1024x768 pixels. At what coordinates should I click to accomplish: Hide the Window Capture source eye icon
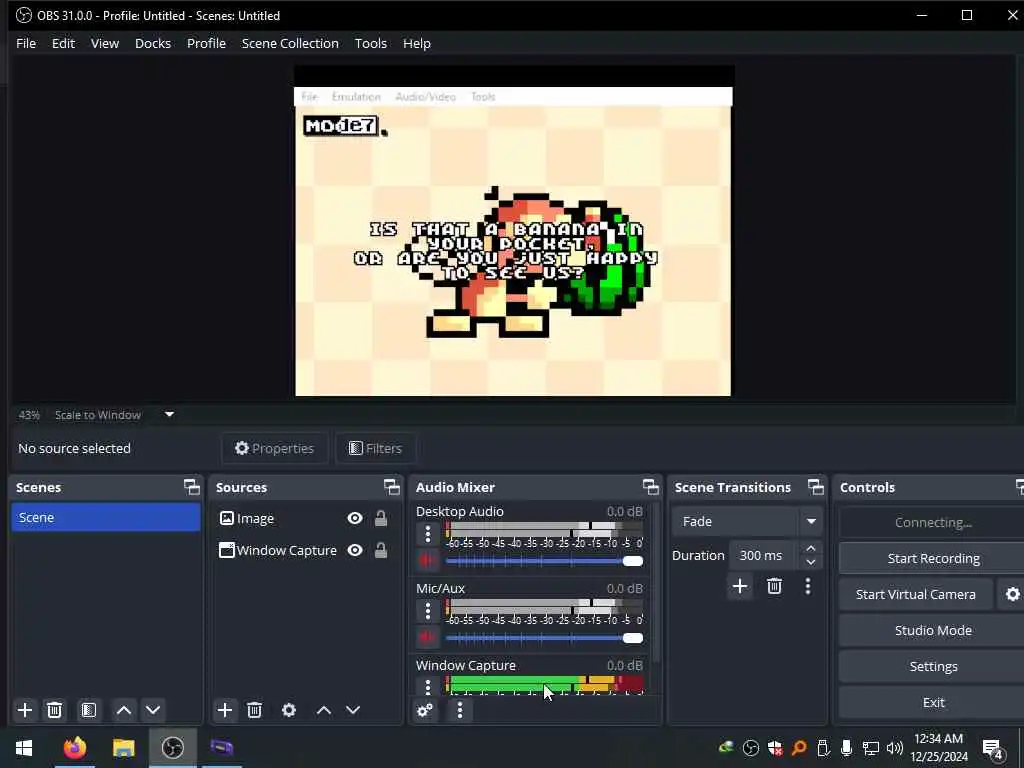355,550
